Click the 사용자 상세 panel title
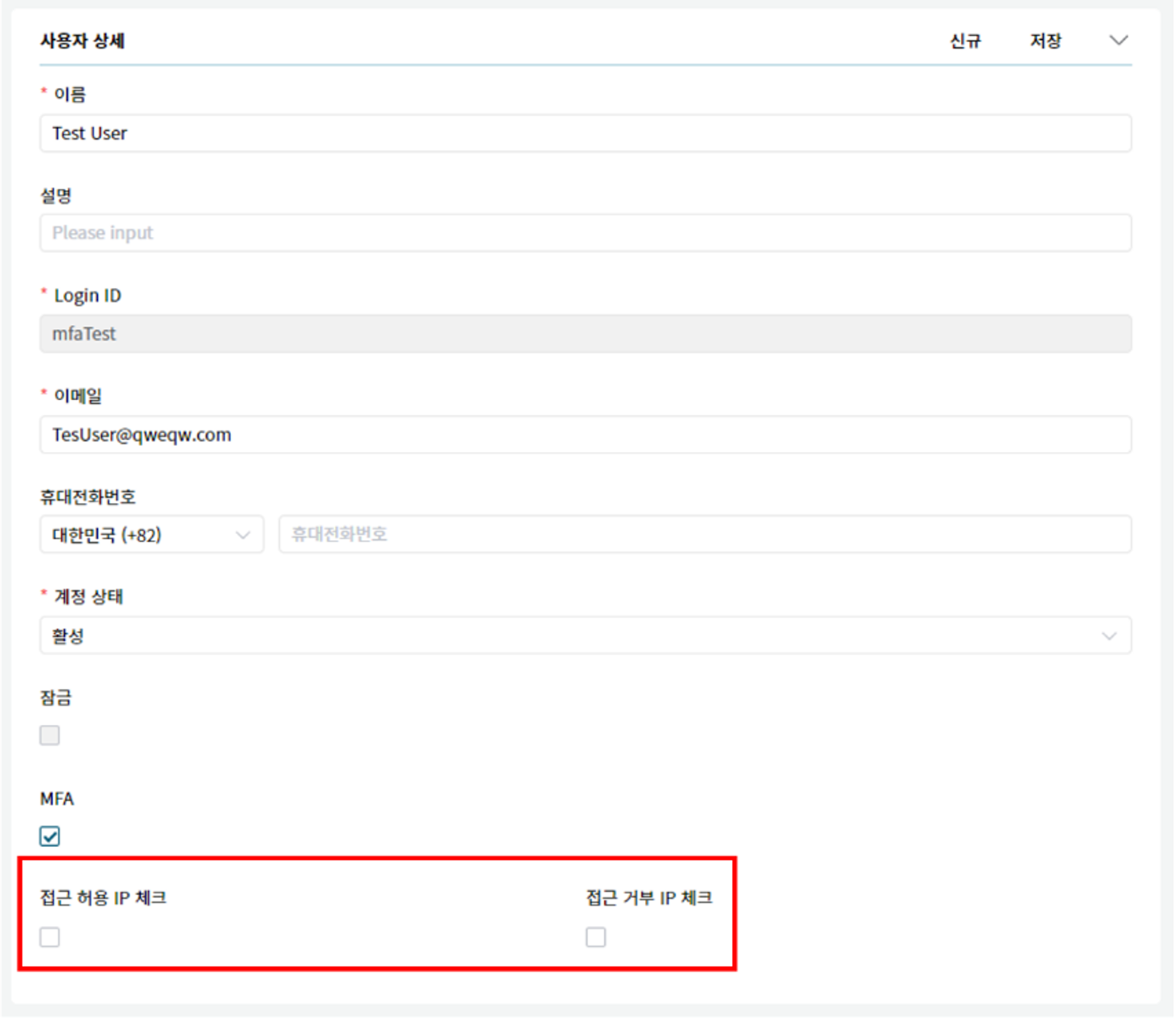The image size is (1176, 1021). coord(82,41)
